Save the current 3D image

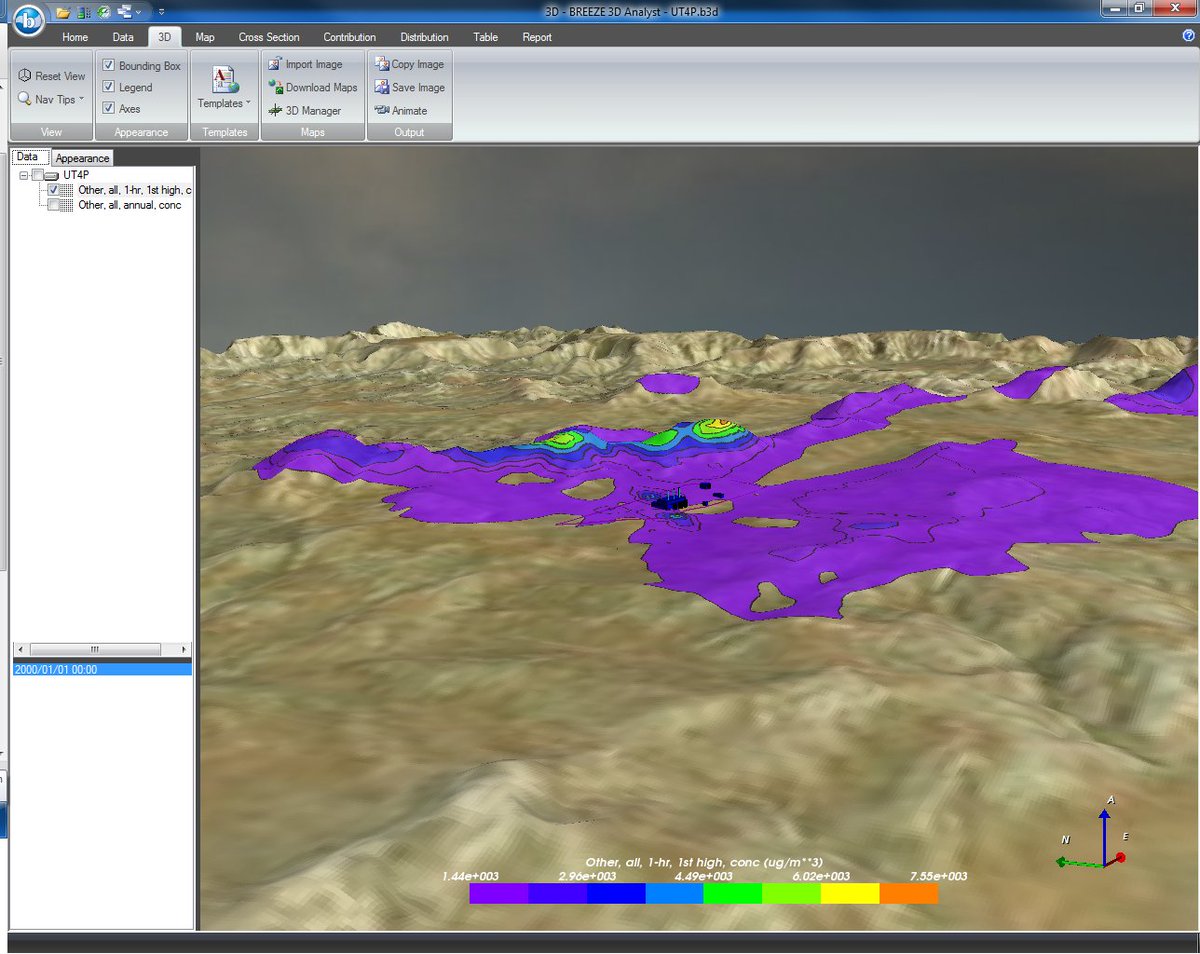click(409, 87)
